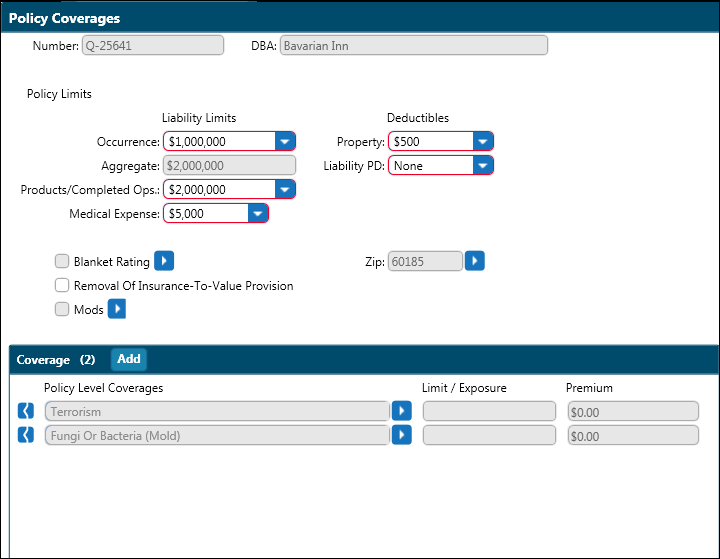Click the Terrorism premium field

click(x=632, y=411)
